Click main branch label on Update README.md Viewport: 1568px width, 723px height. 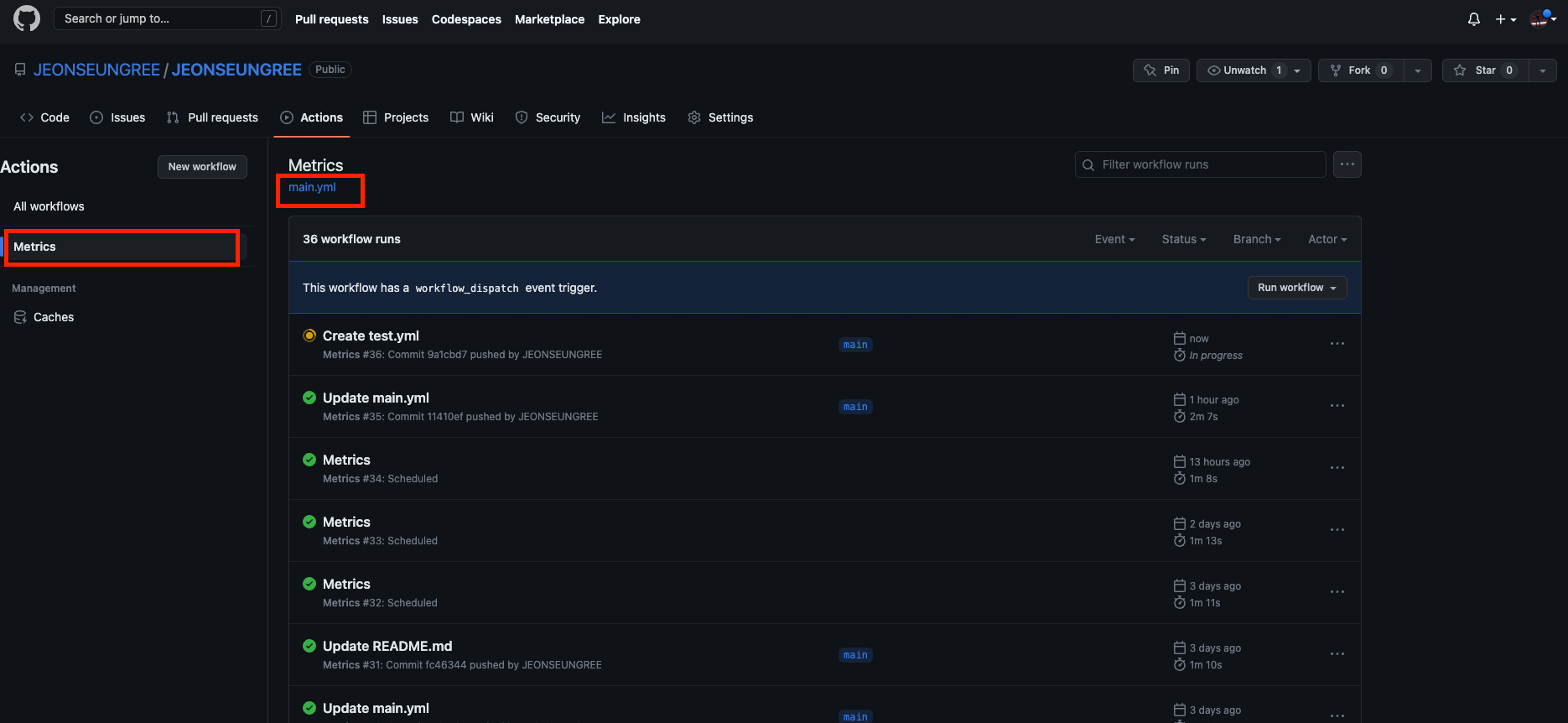855,655
